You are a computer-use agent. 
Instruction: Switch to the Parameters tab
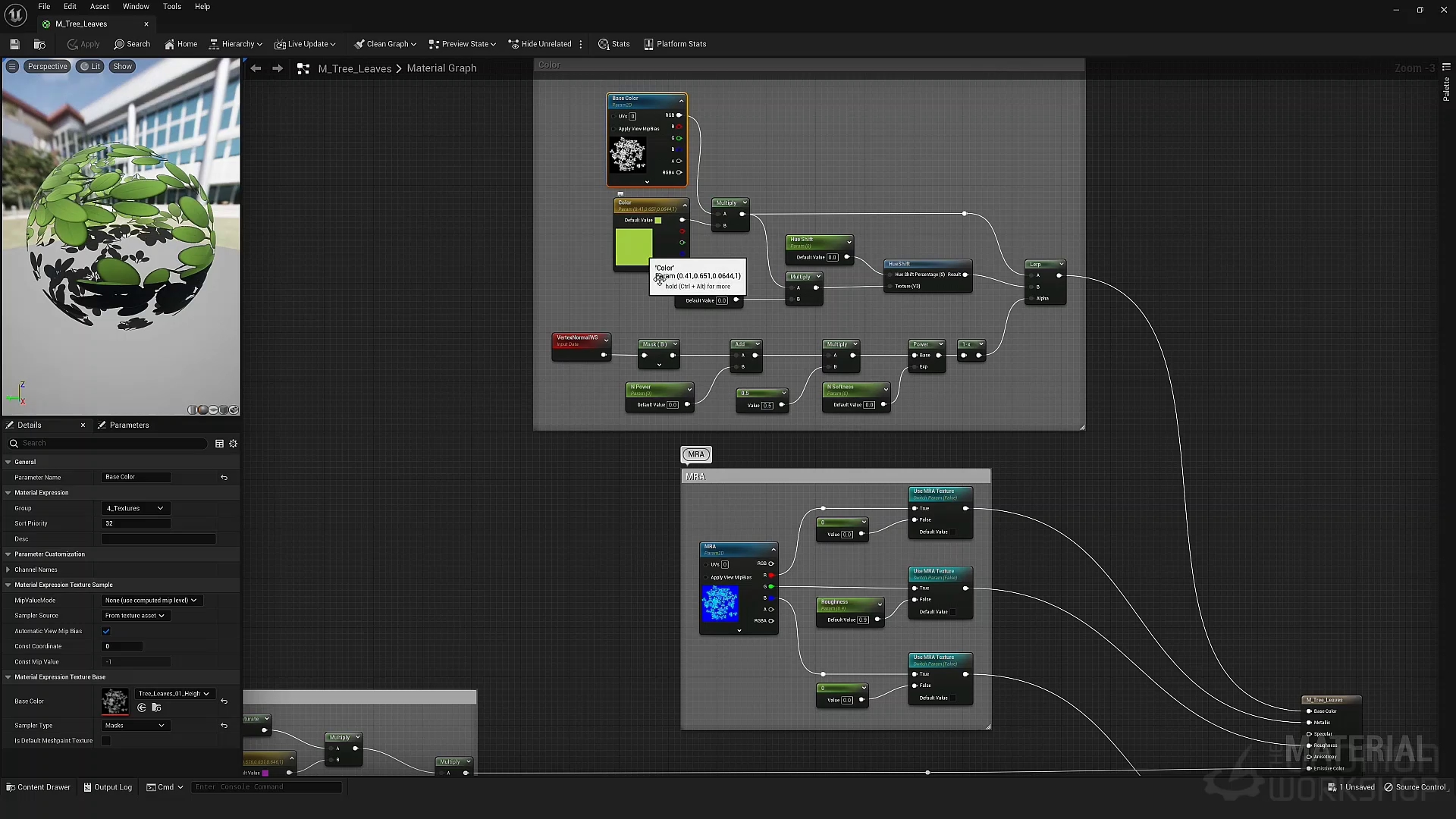(x=129, y=425)
